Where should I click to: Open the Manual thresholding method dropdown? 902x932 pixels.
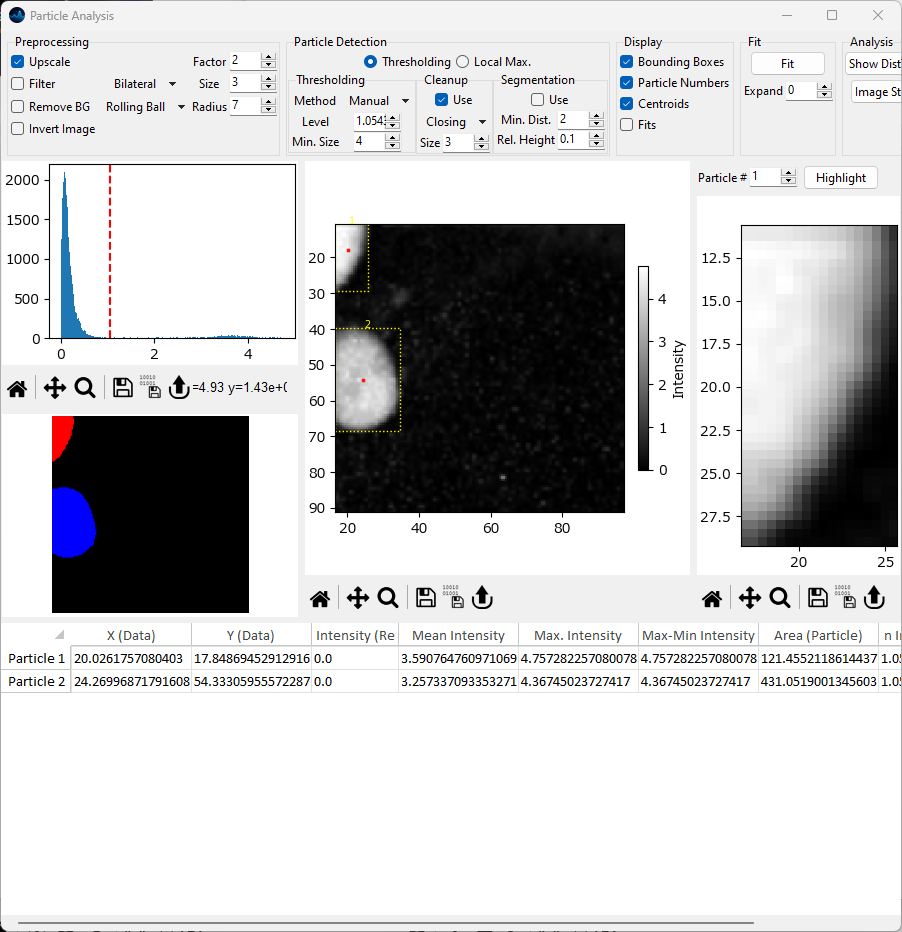click(379, 101)
